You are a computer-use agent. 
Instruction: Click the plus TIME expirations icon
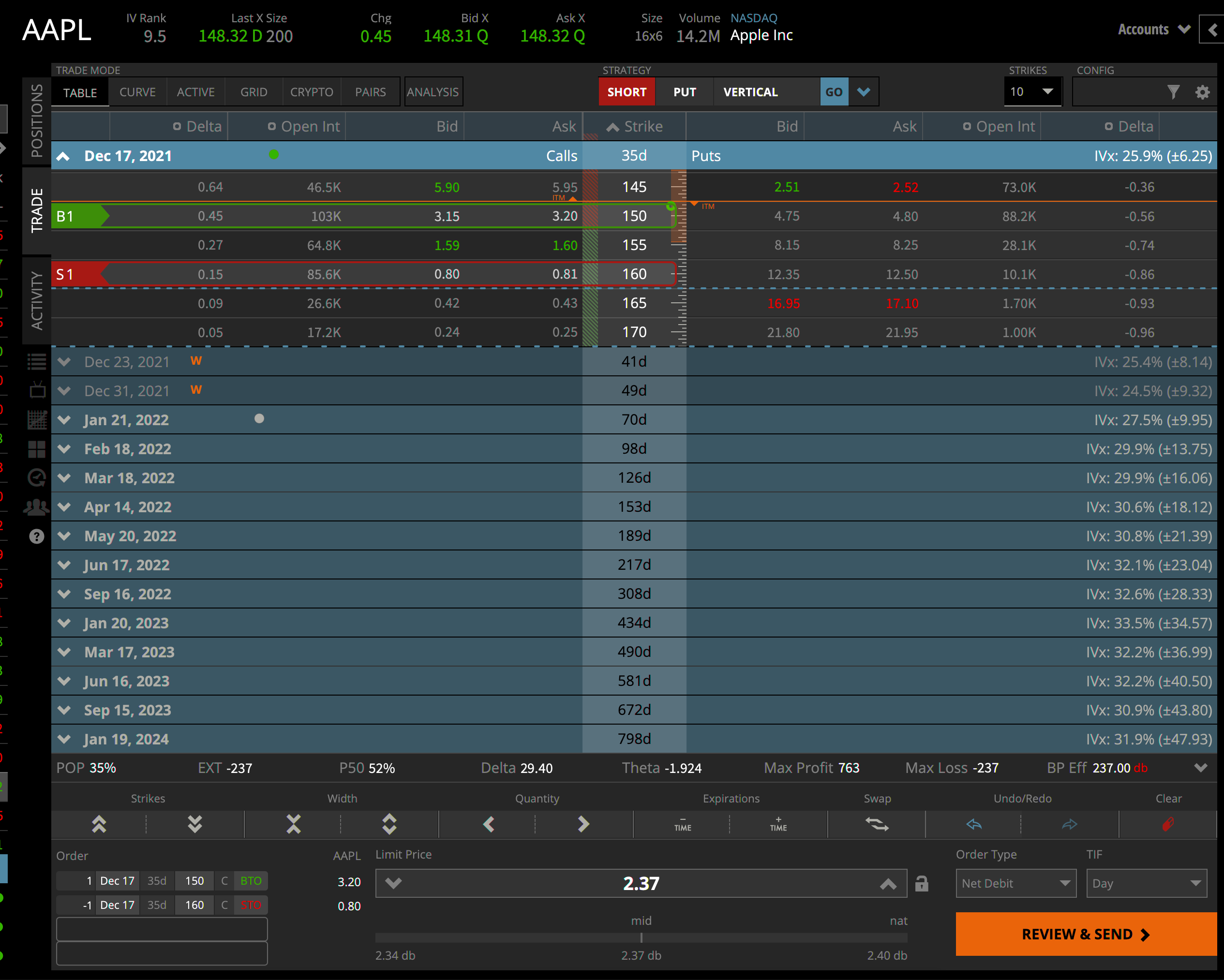tap(778, 824)
